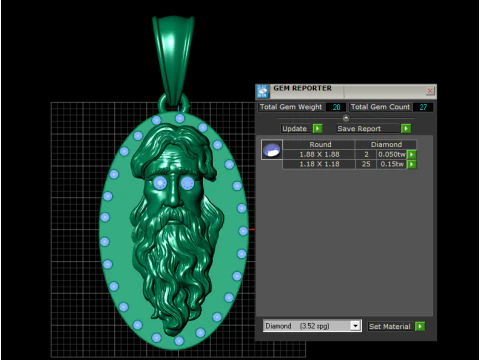This screenshot has width=480, height=360.
Task: Close the Gem Reporter panel
Action: click(x=430, y=90)
